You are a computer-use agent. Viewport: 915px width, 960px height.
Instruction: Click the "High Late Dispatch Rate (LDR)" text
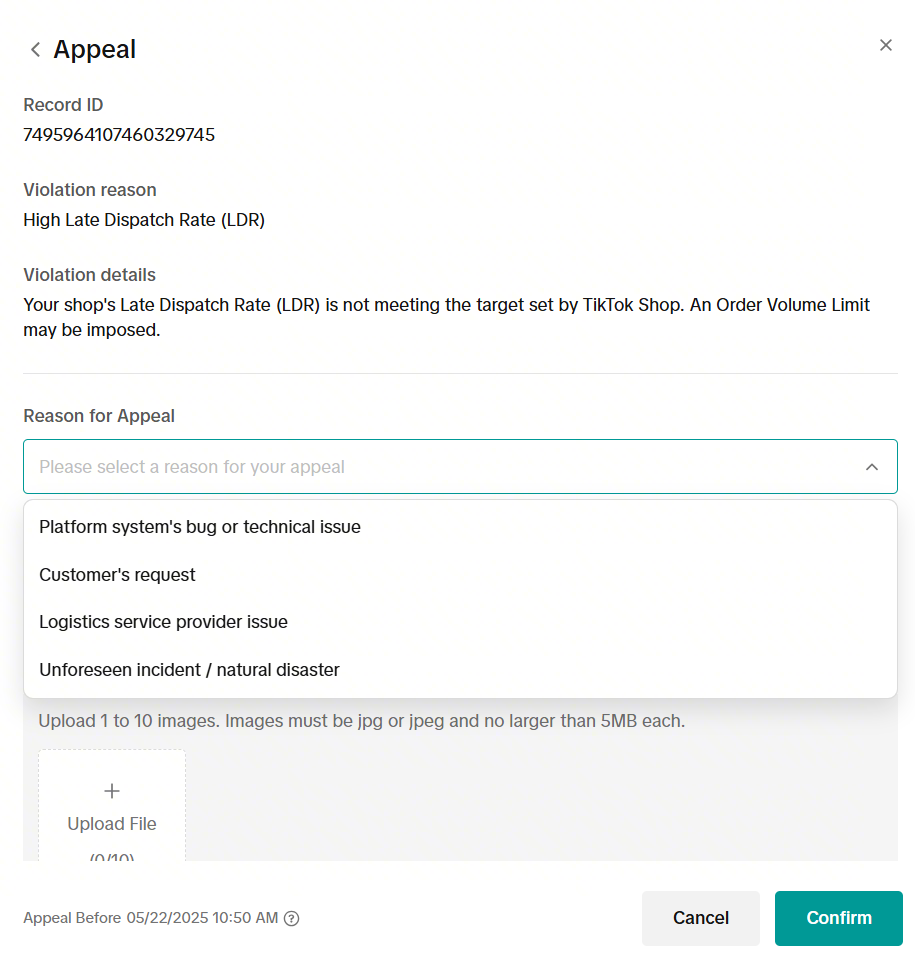point(144,220)
